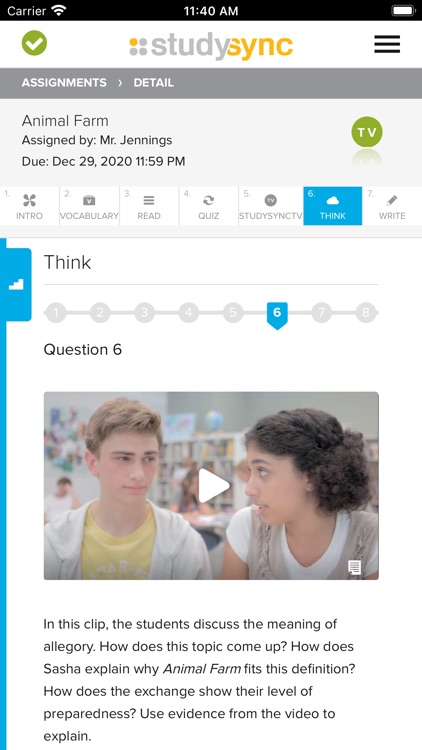The width and height of the screenshot is (422, 750).
Task: Select current question 6 marker
Action: click(277, 315)
